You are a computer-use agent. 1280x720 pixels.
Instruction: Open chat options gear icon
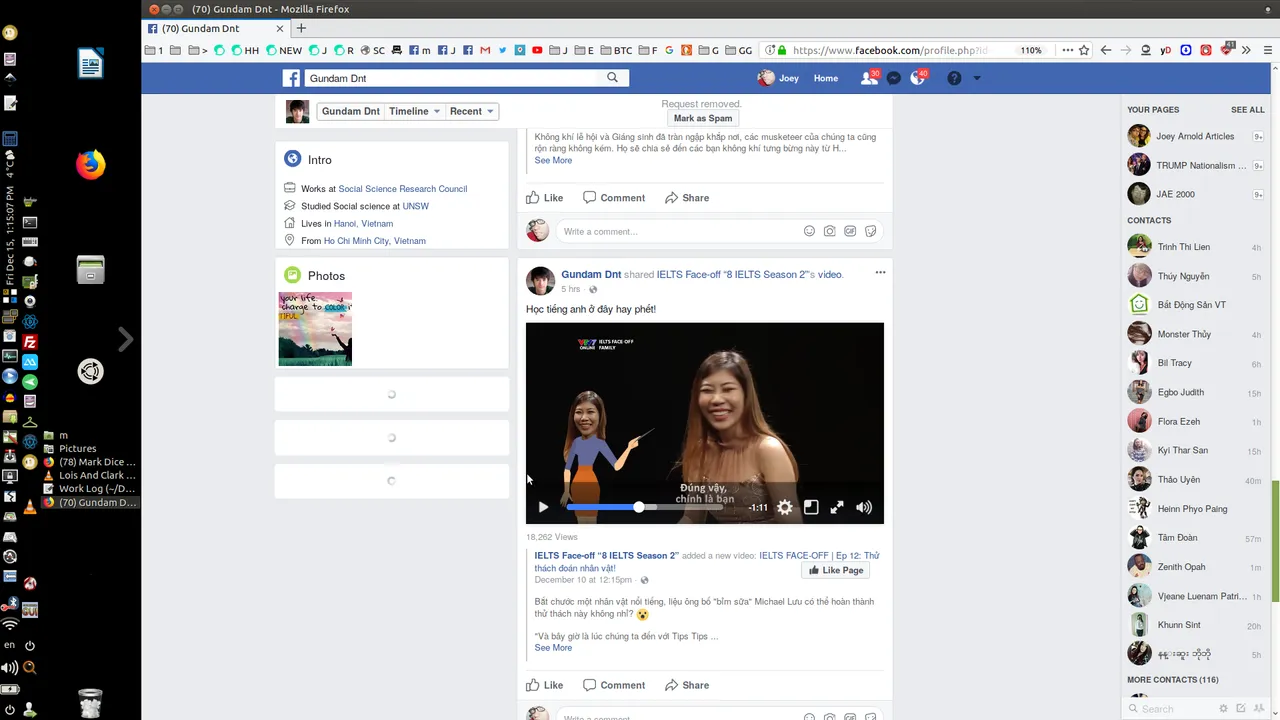(x=1223, y=709)
